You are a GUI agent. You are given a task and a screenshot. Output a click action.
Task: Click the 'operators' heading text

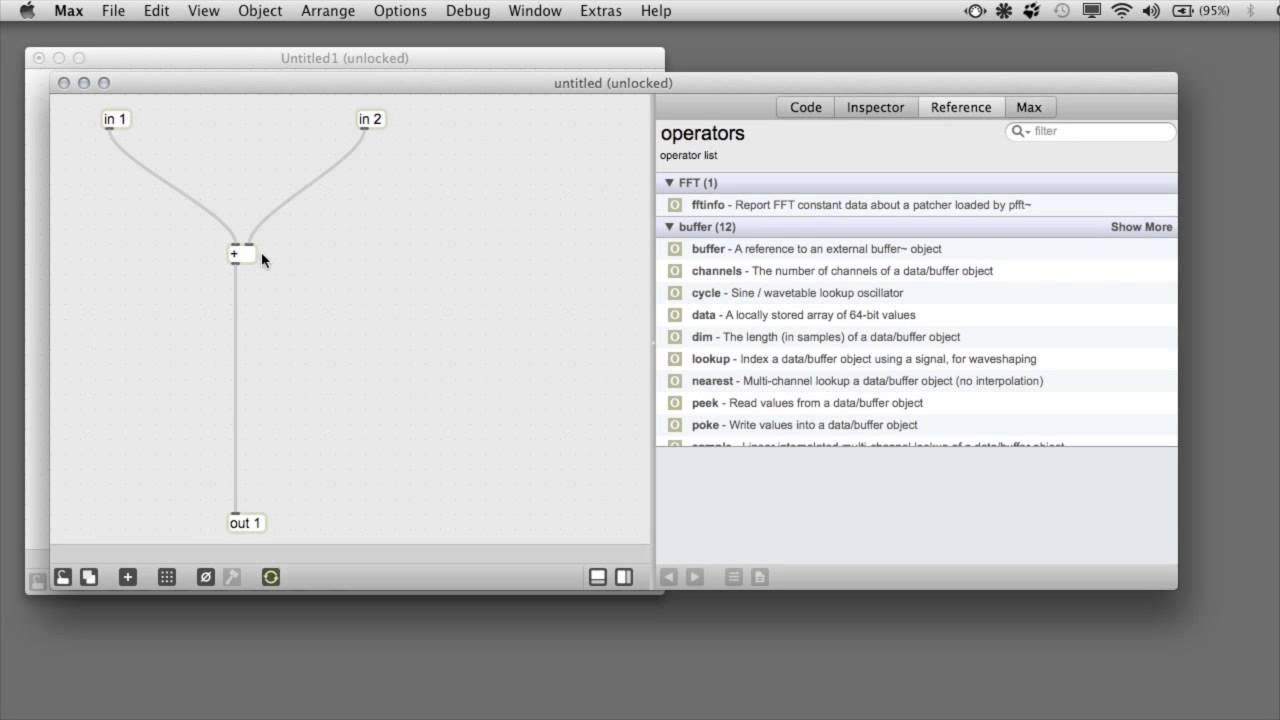coord(702,133)
